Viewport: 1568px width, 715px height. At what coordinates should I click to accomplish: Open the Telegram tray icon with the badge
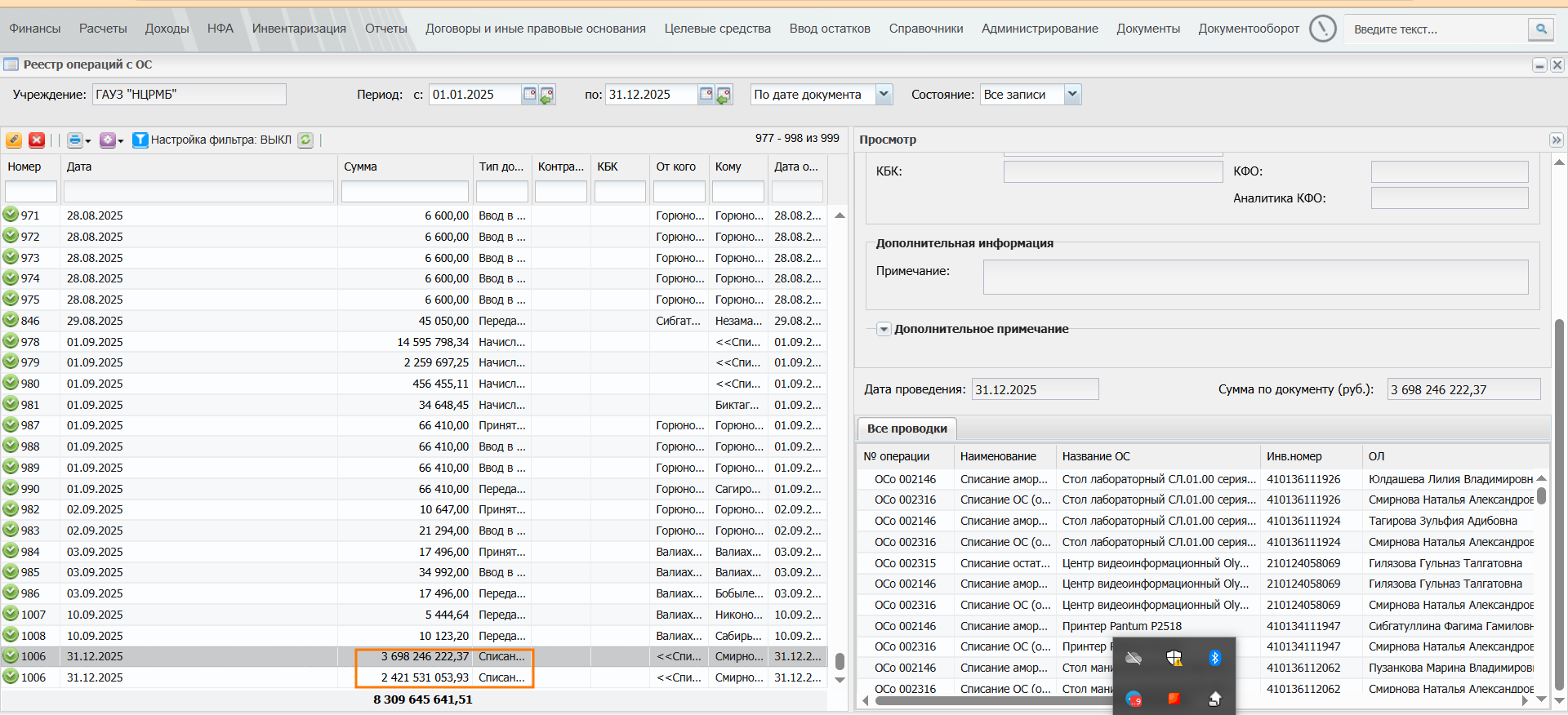(1134, 699)
